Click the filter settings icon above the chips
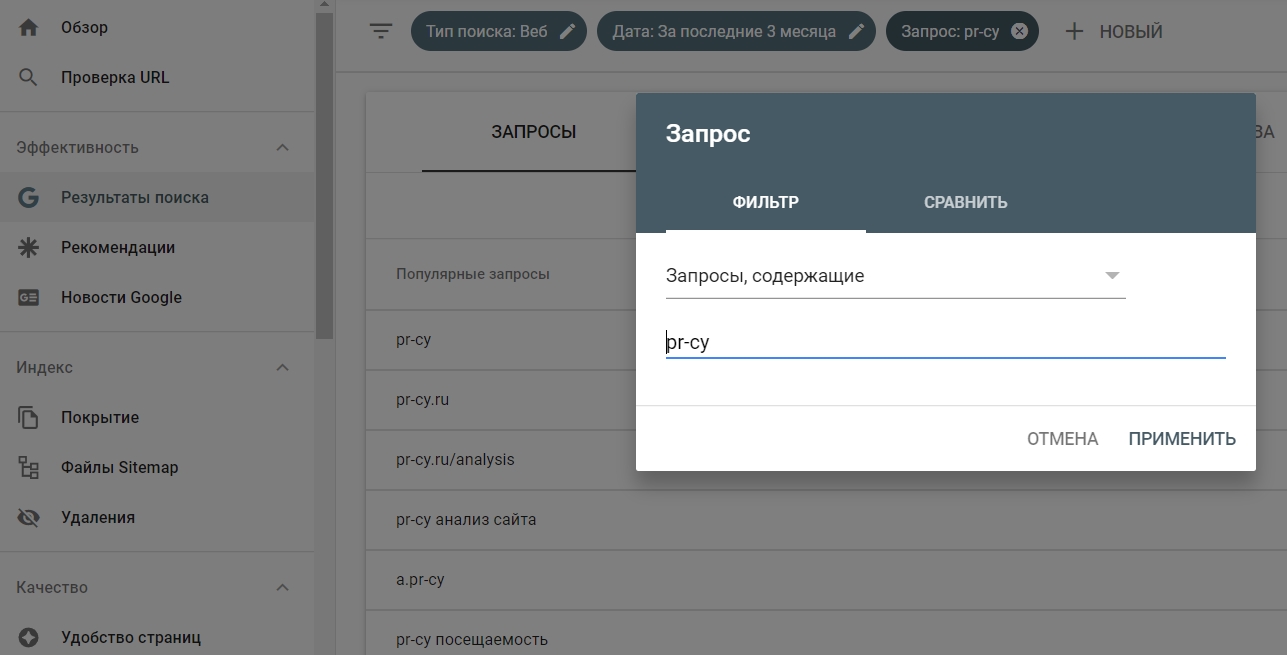The width and height of the screenshot is (1287, 655). 381,31
